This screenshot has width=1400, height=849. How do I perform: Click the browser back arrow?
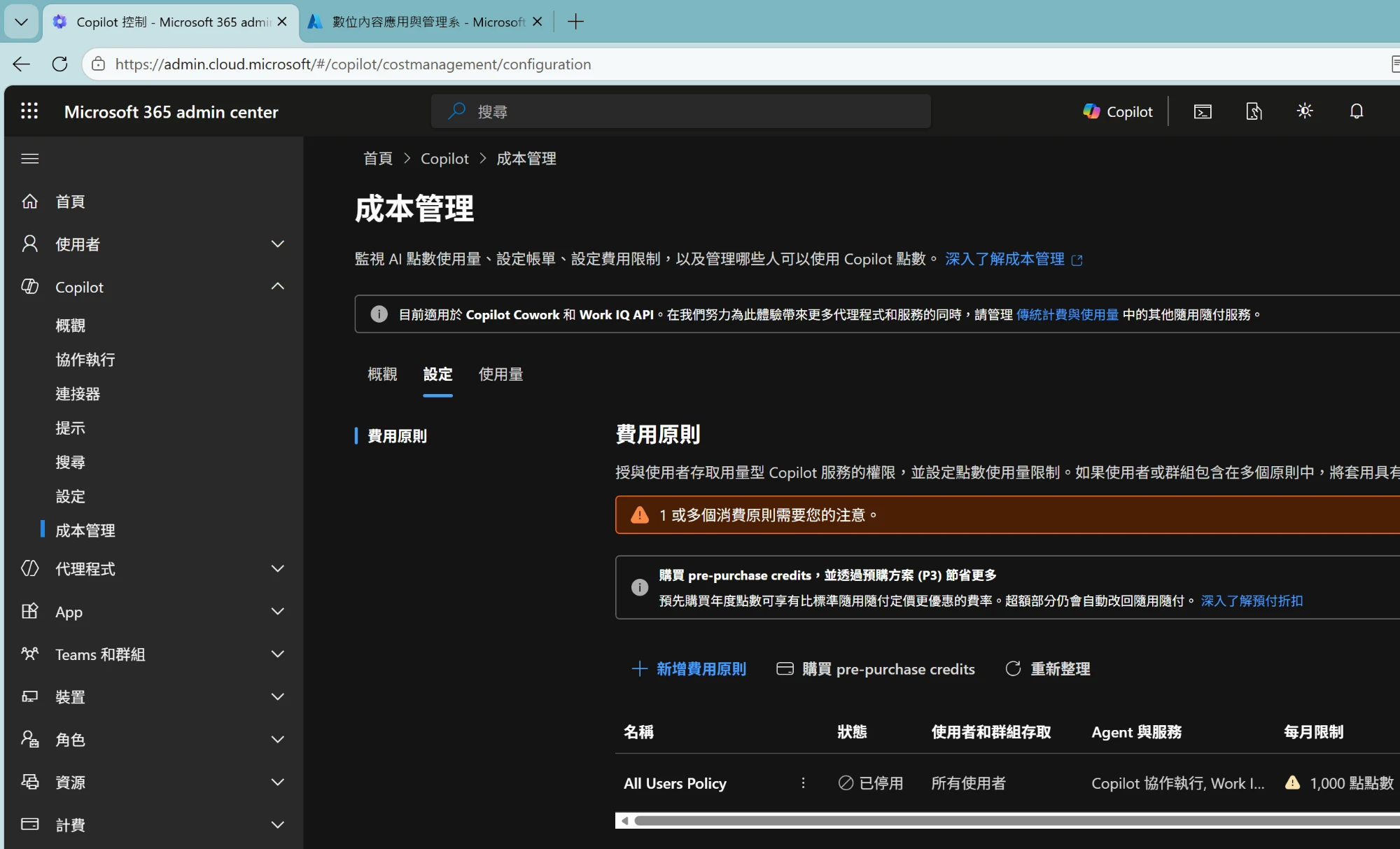click(x=22, y=64)
